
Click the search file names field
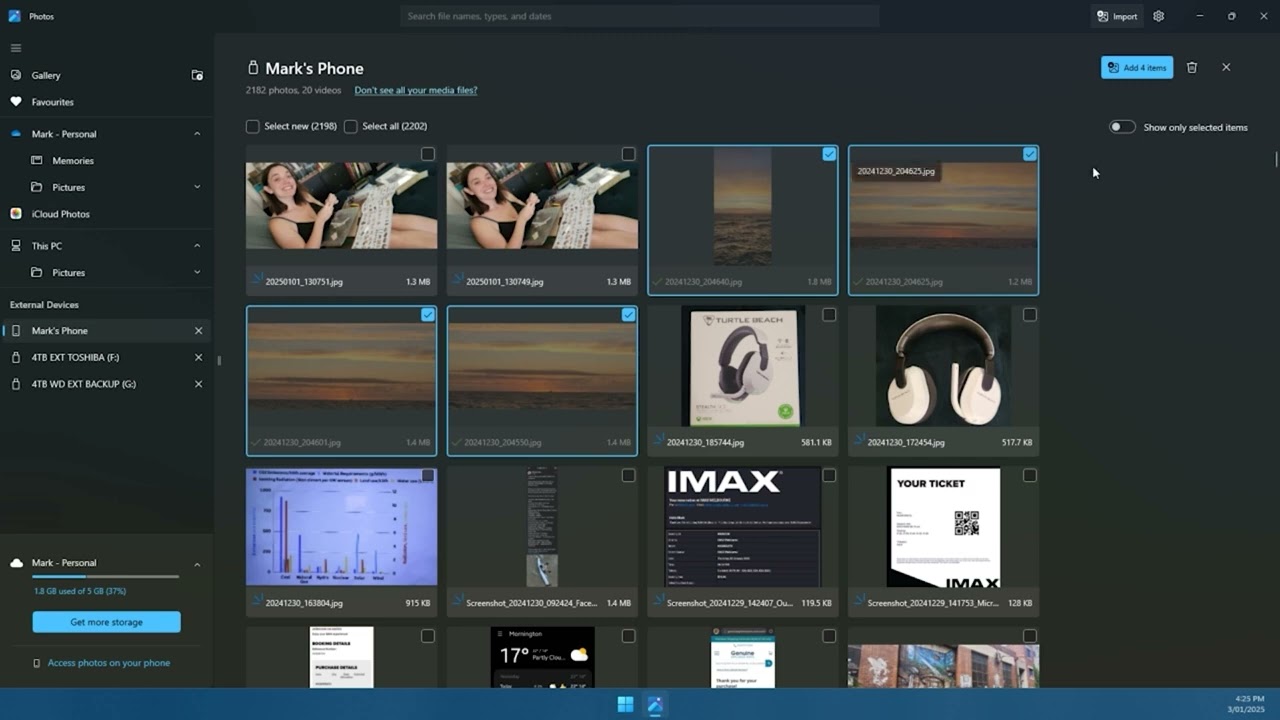pos(640,16)
